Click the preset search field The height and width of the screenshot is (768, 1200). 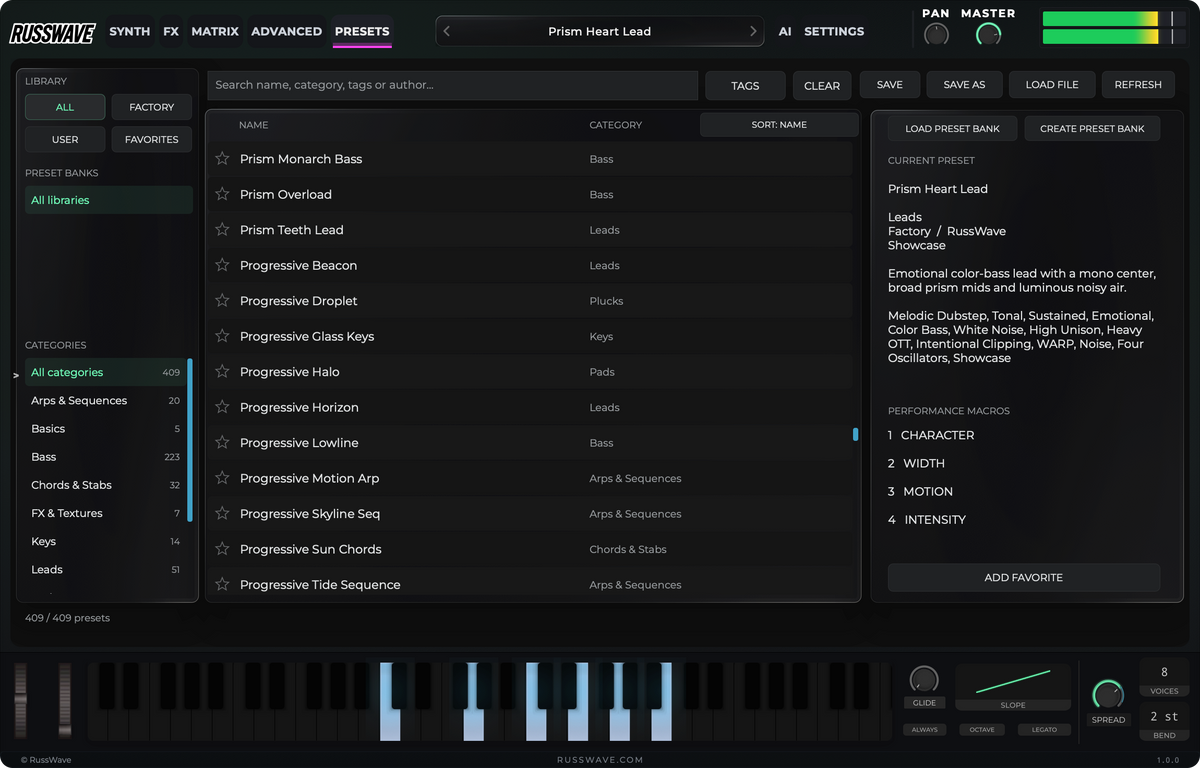coord(453,86)
